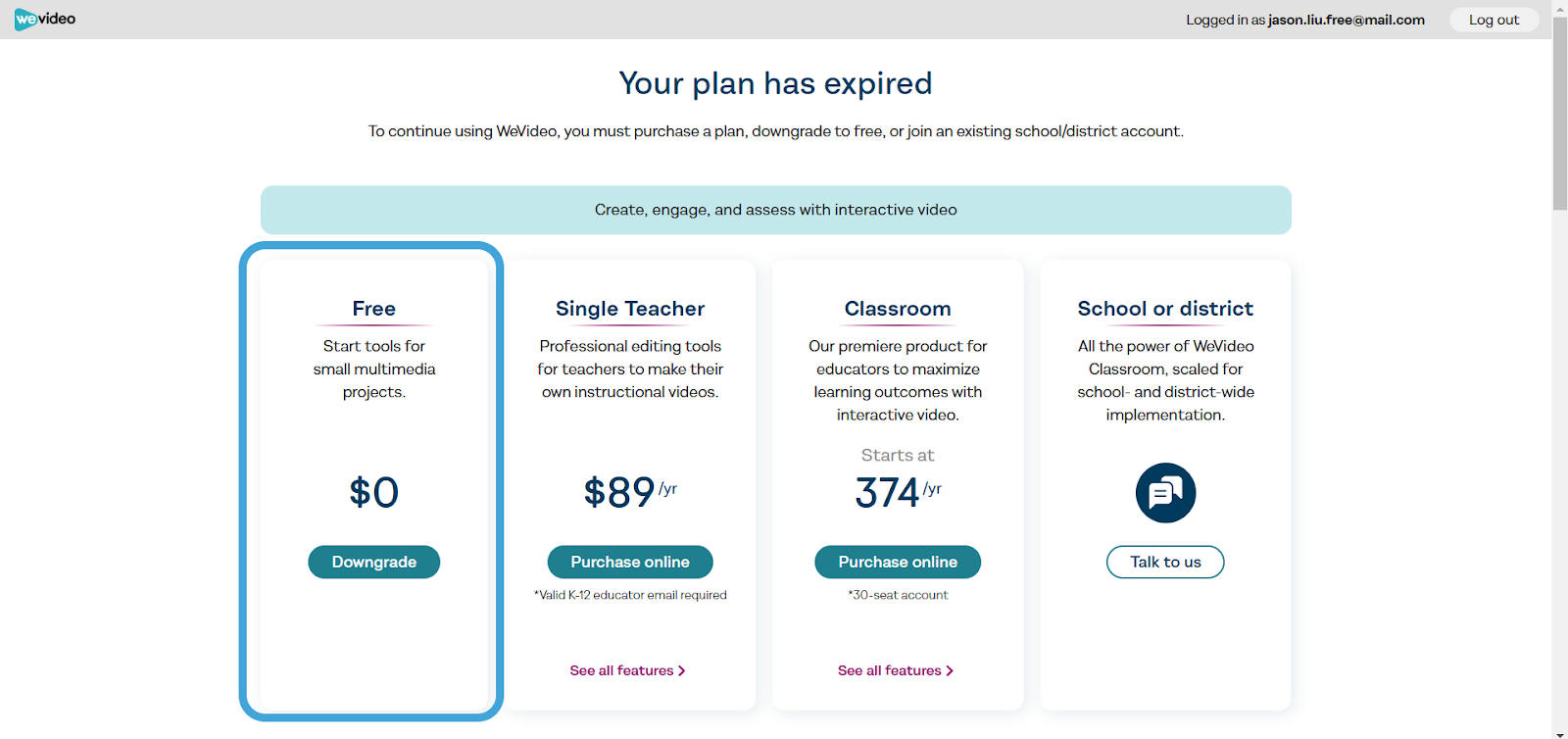The image size is (1568, 739).
Task: Select the Classroom plan heading
Action: point(898,309)
